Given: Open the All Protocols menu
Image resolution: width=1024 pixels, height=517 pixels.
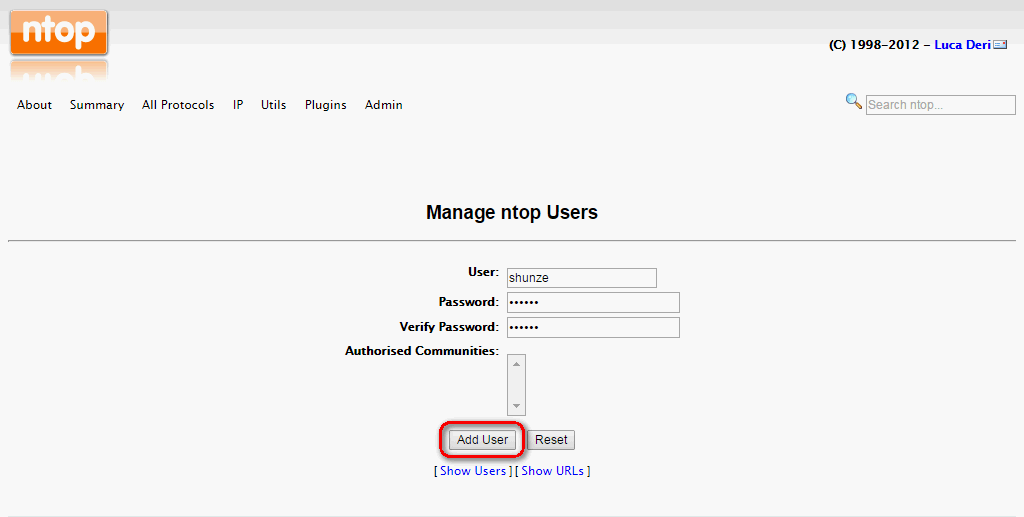Looking at the screenshot, I should point(178,105).
